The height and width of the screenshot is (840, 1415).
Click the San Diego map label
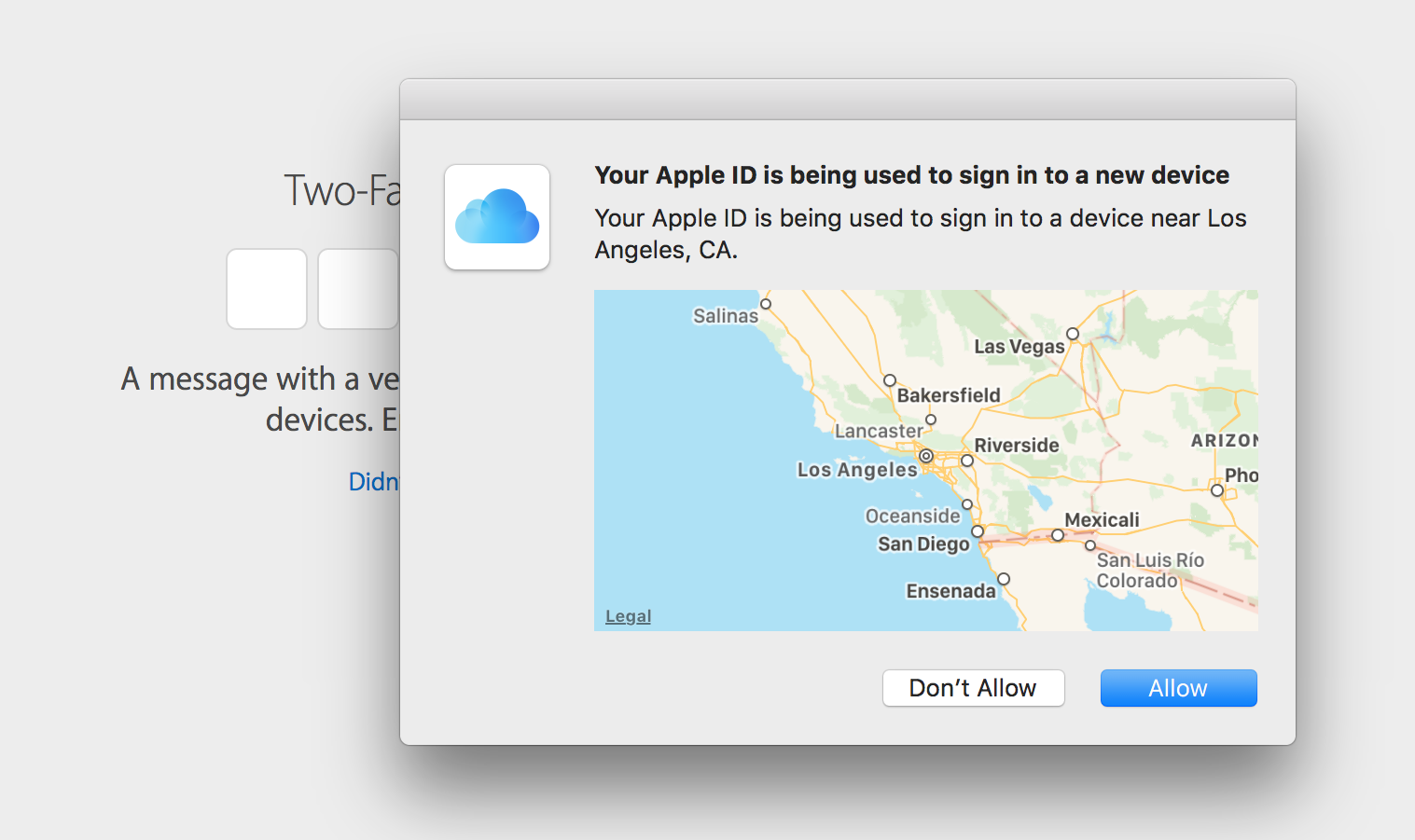tap(923, 544)
